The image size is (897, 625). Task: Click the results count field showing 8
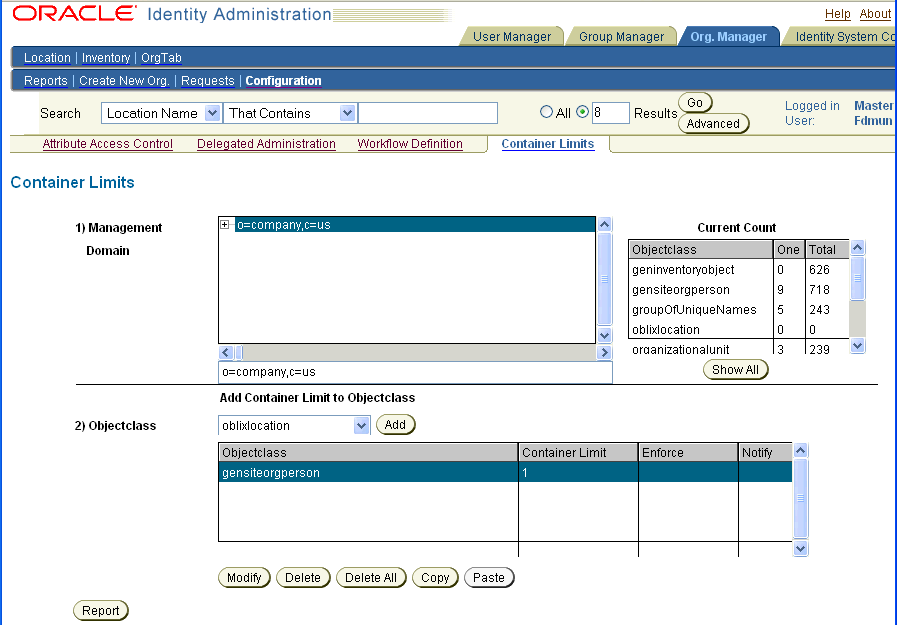[610, 113]
